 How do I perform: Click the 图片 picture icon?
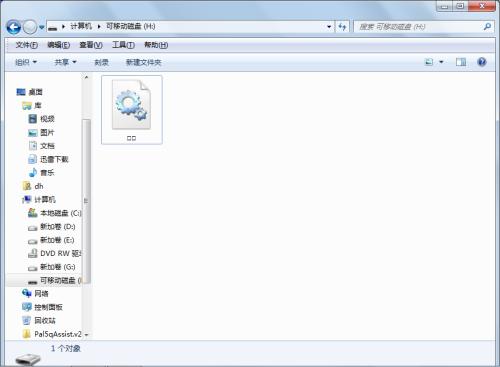[x=33, y=133]
